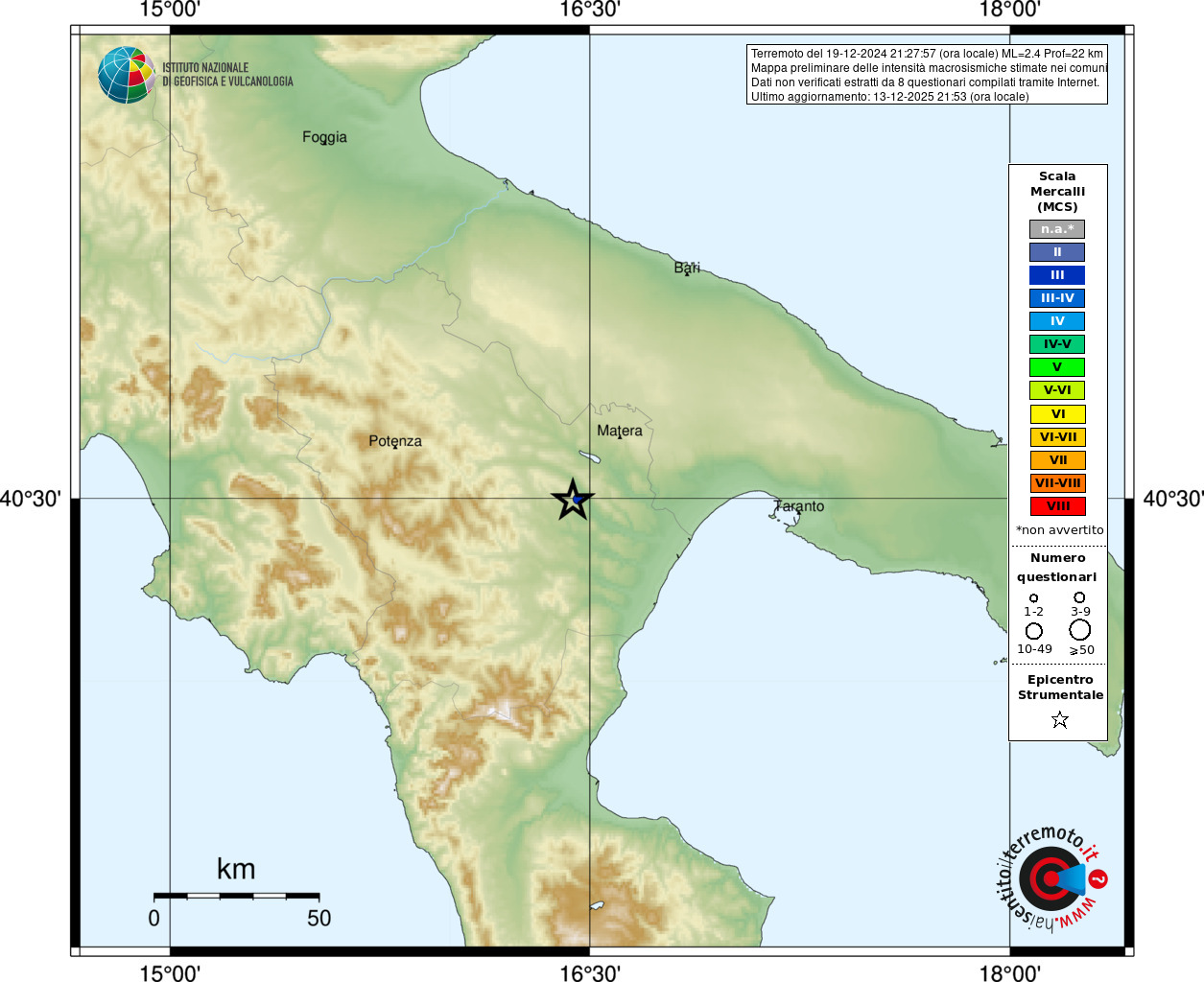Click the km scale bar
This screenshot has height=982, width=1204.
(x=236, y=896)
